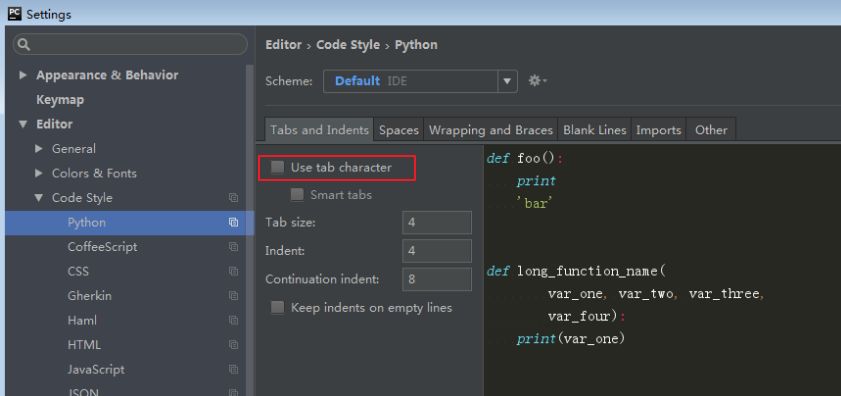Click the copy icon beside Gherkin

[x=233, y=296]
